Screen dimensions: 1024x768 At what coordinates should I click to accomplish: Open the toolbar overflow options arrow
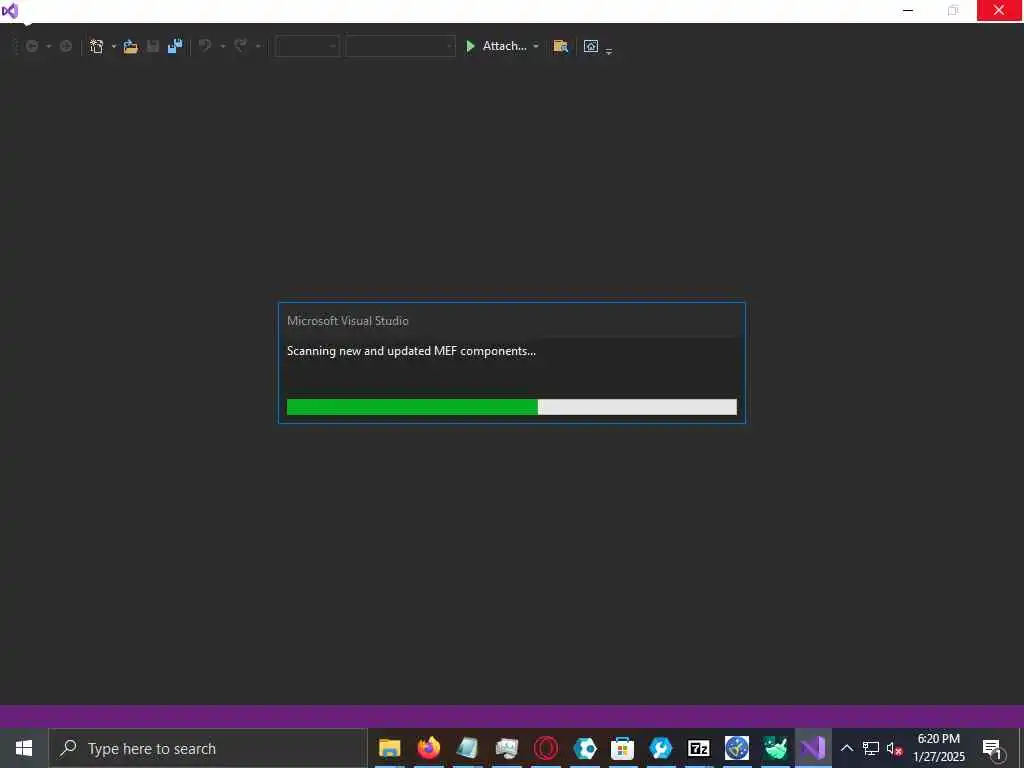pyautogui.click(x=609, y=50)
